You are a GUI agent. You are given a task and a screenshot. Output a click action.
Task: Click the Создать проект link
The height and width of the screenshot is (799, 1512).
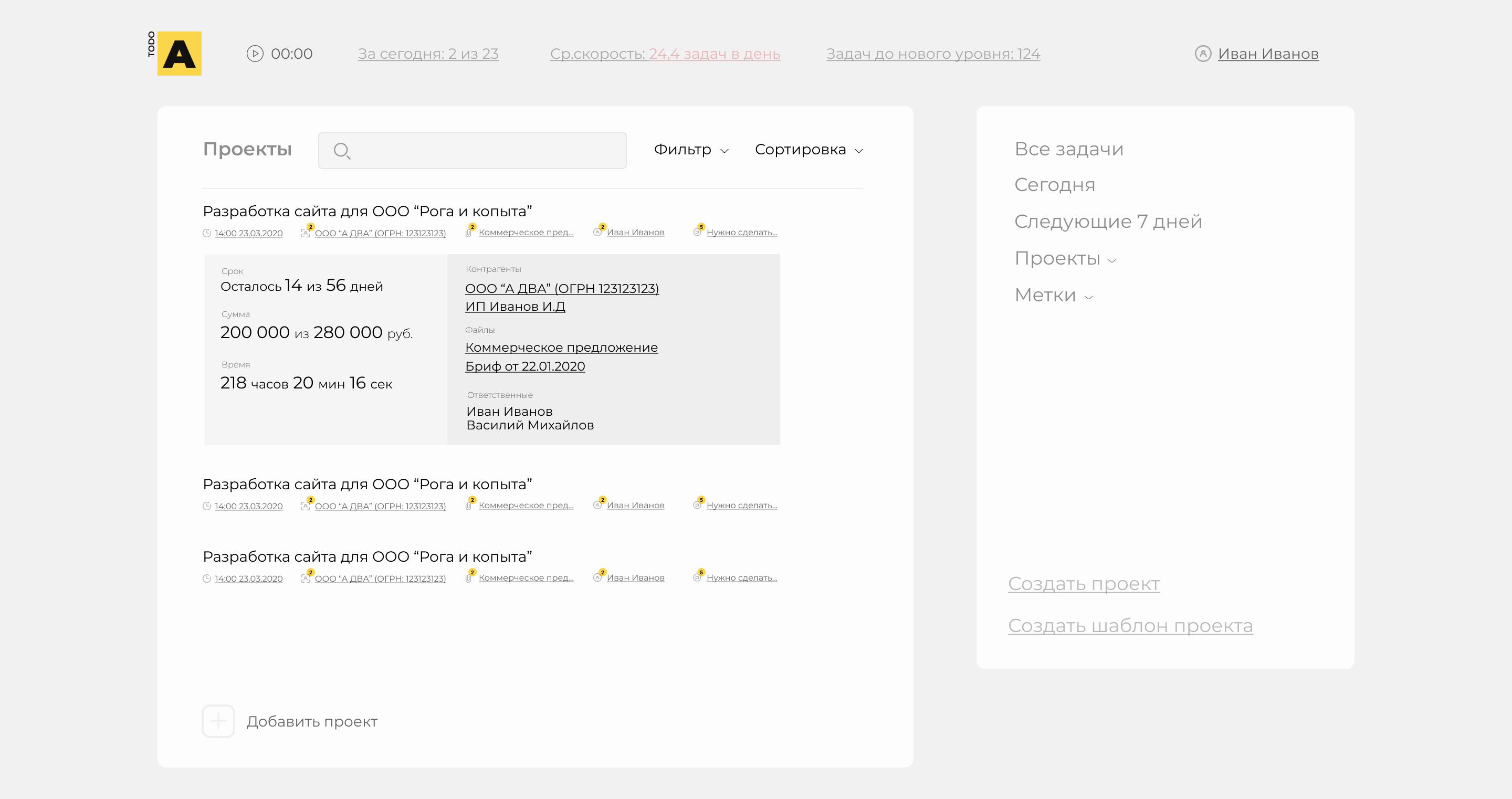pyautogui.click(x=1084, y=584)
